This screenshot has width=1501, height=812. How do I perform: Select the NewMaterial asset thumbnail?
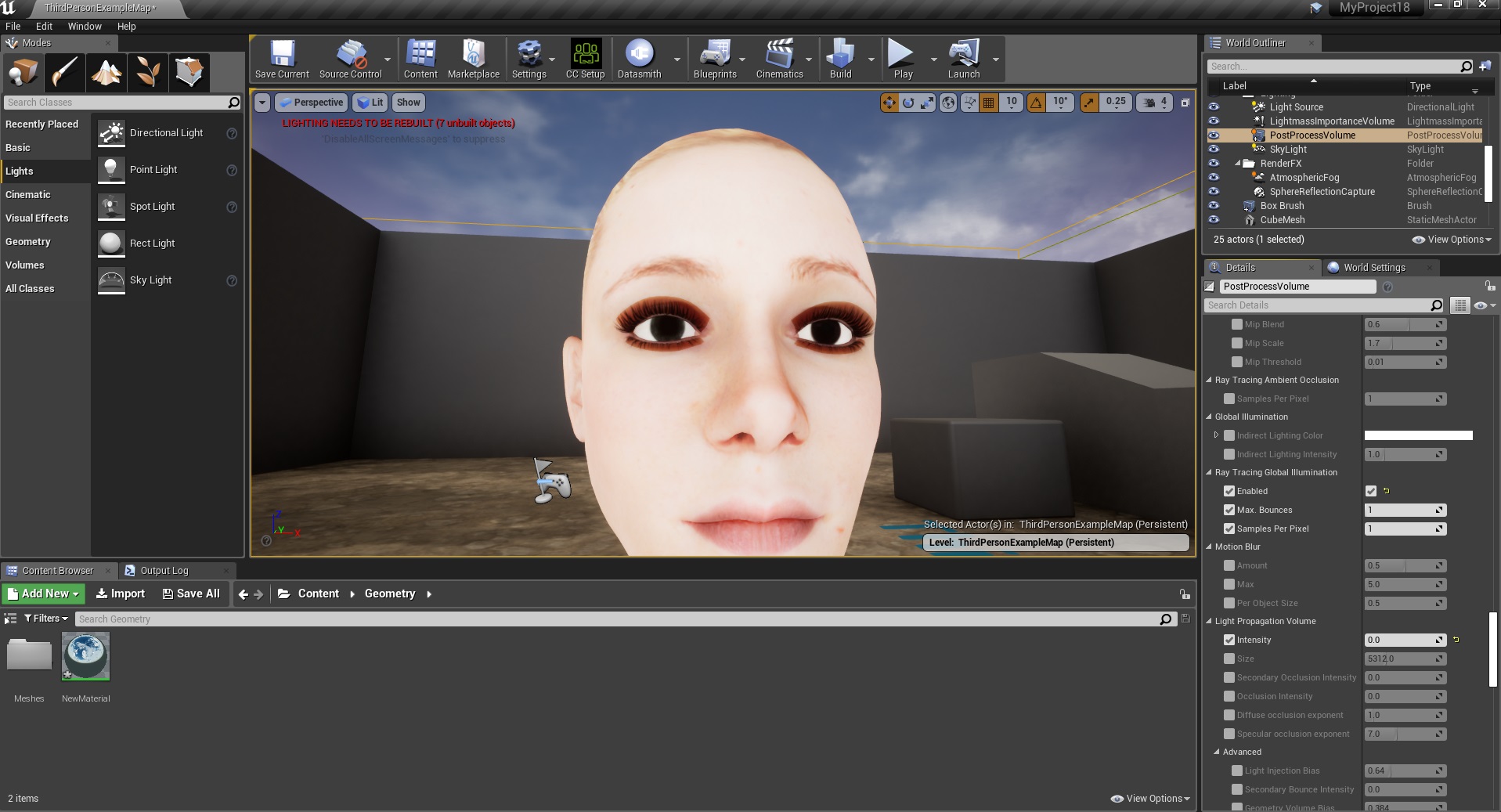click(x=85, y=656)
